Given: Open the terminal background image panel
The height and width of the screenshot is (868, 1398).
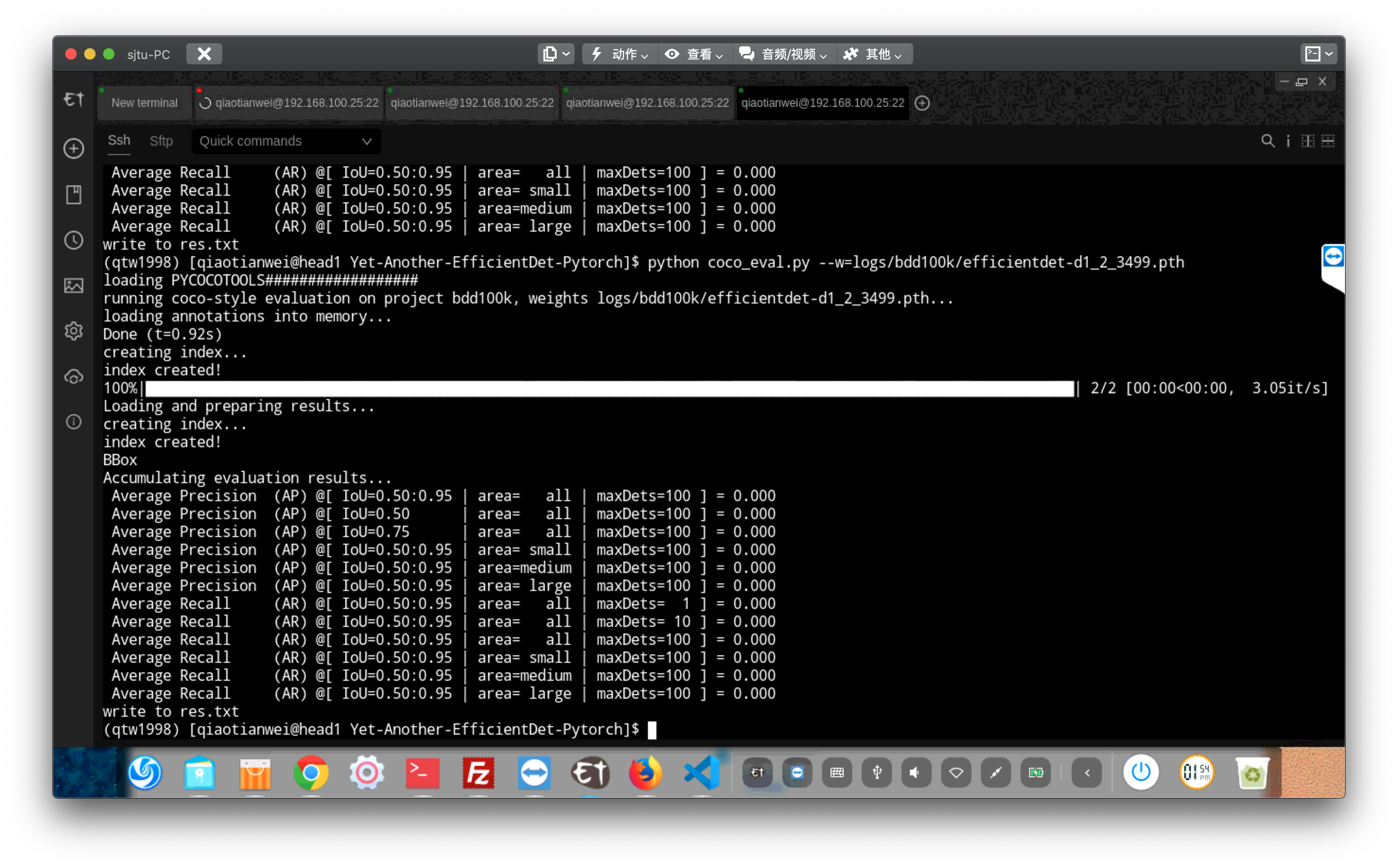Looking at the screenshot, I should tap(73, 286).
